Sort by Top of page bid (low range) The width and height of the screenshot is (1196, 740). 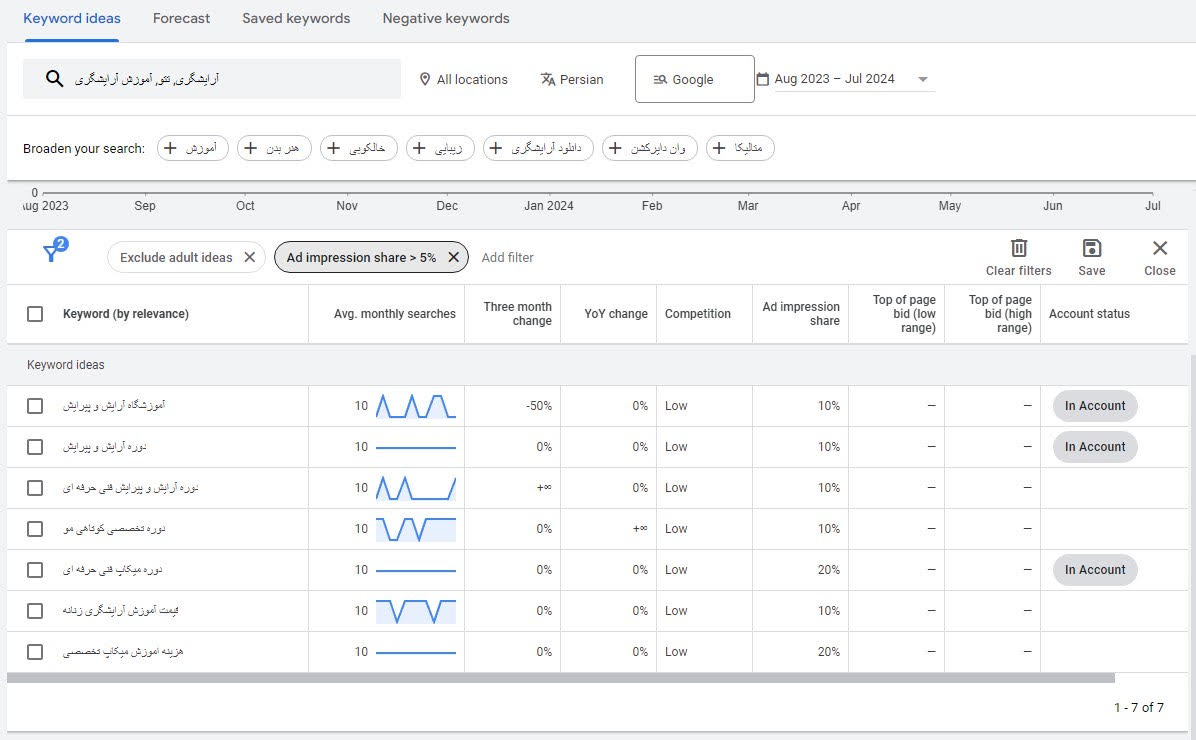pyautogui.click(x=904, y=314)
